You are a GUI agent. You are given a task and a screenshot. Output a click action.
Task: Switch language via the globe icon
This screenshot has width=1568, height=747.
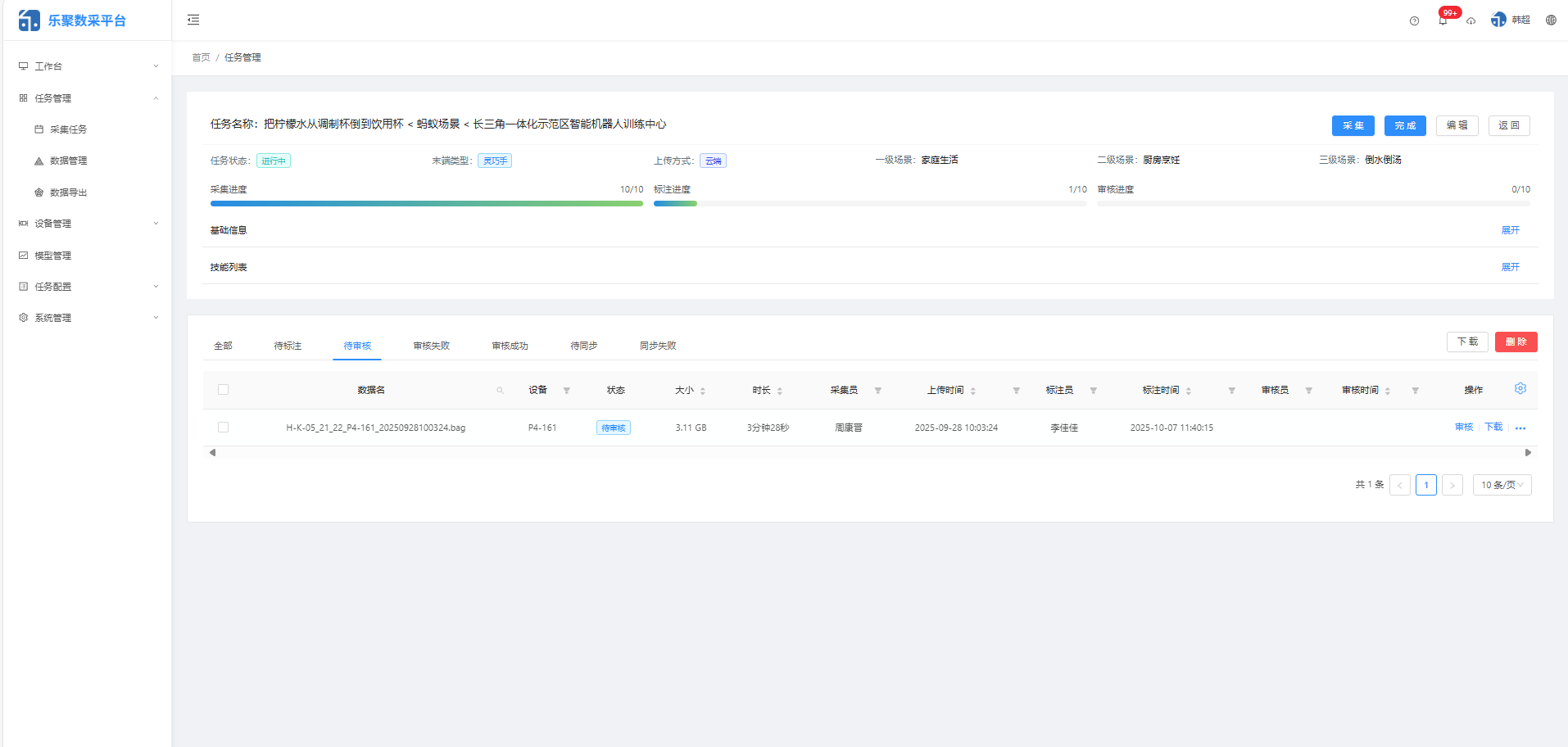point(1550,20)
